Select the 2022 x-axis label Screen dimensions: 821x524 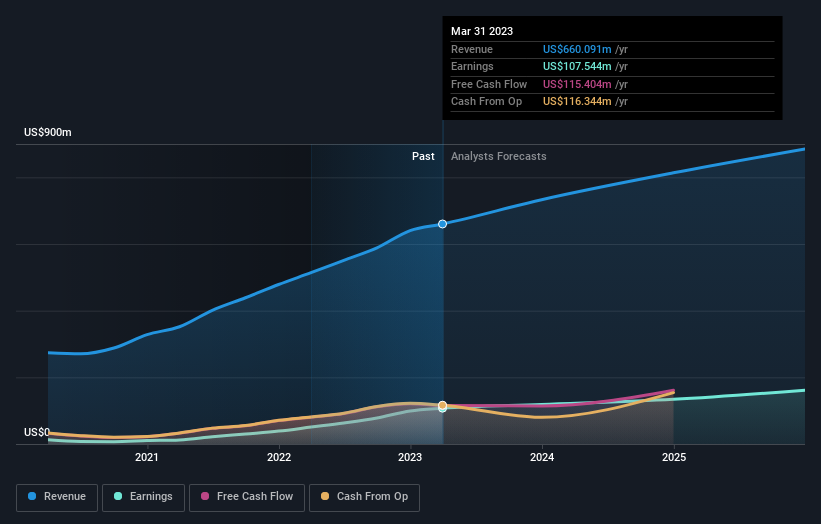click(279, 457)
